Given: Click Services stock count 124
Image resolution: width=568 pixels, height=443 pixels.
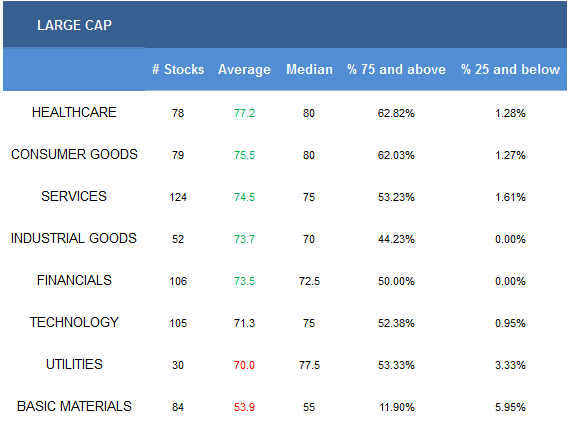Looking at the screenshot, I should click(x=178, y=197).
